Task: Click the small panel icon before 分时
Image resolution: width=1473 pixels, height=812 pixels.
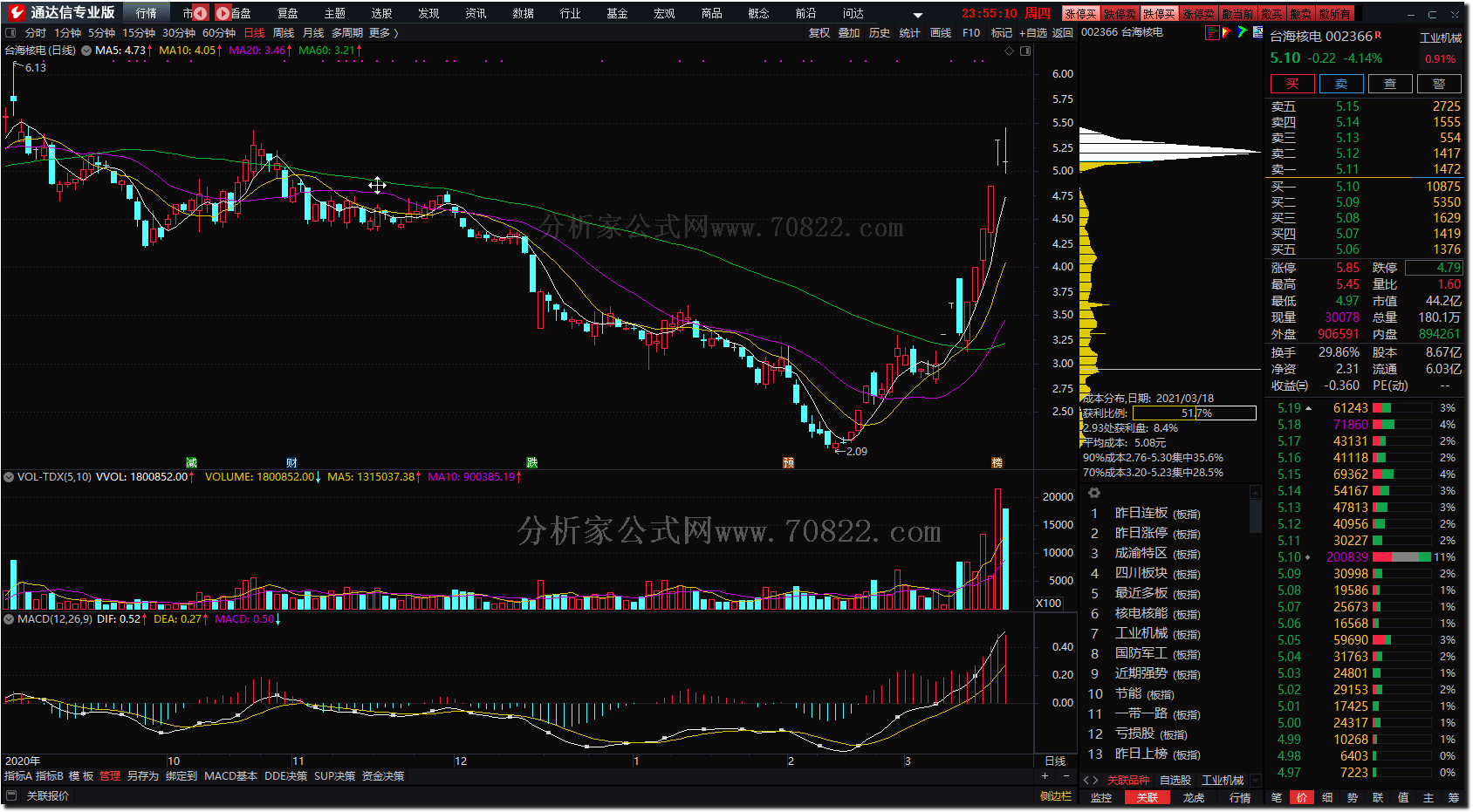Action: [10, 33]
